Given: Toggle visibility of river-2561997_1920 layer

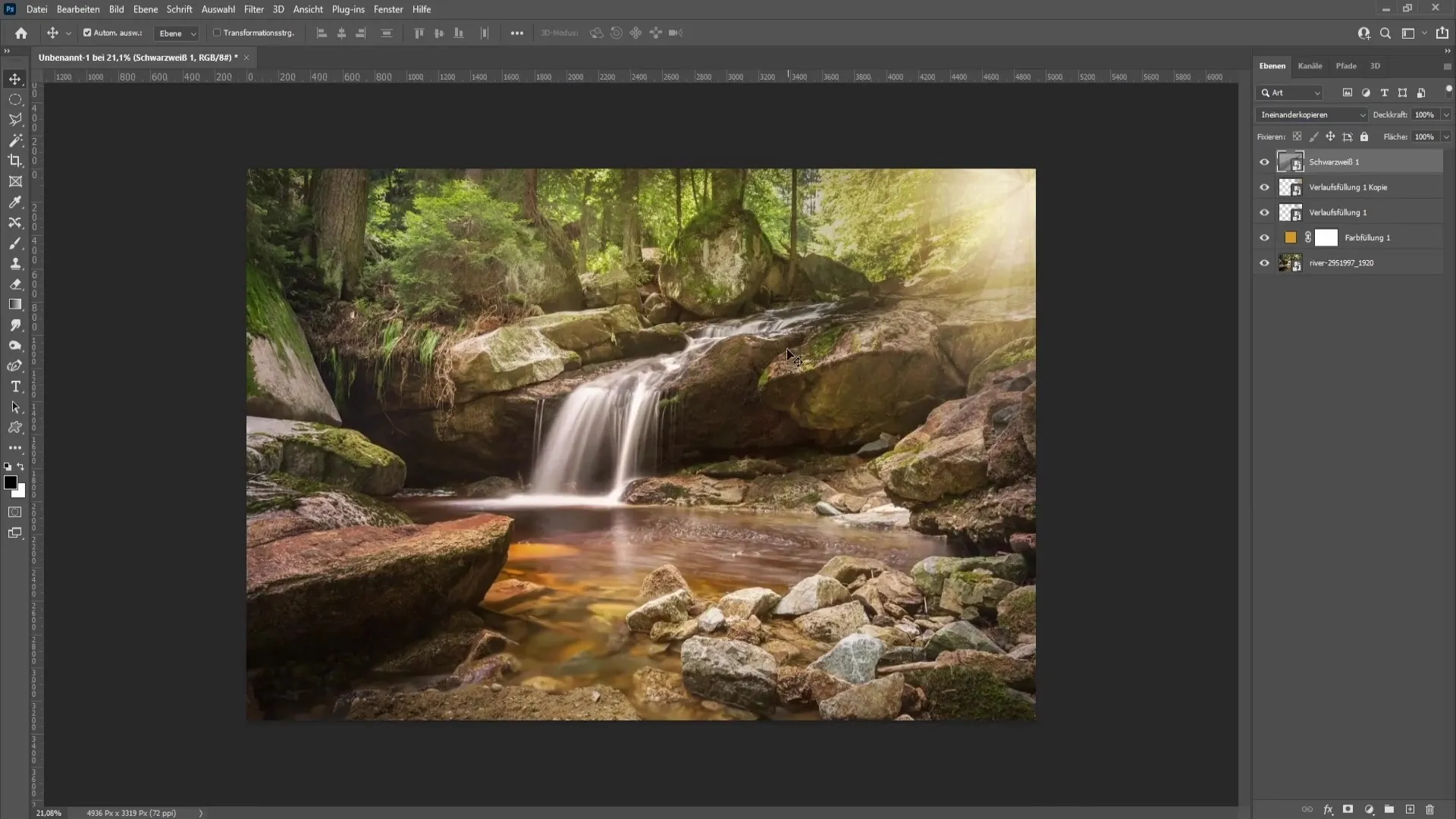Looking at the screenshot, I should pos(1265,262).
